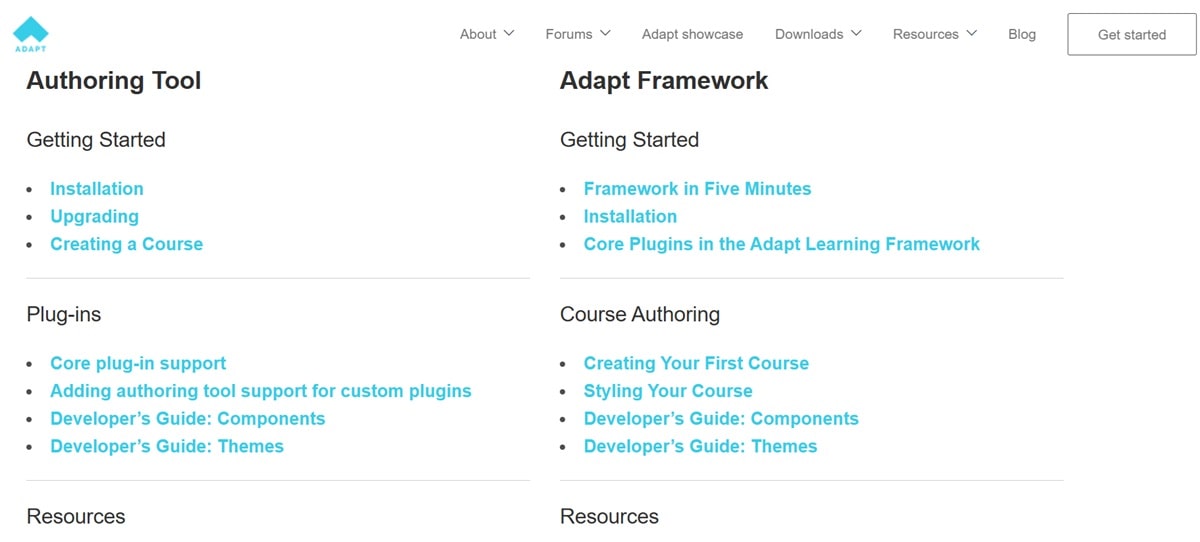The width and height of the screenshot is (1200, 542).
Task: Open Core plug-in support link
Action: [138, 363]
